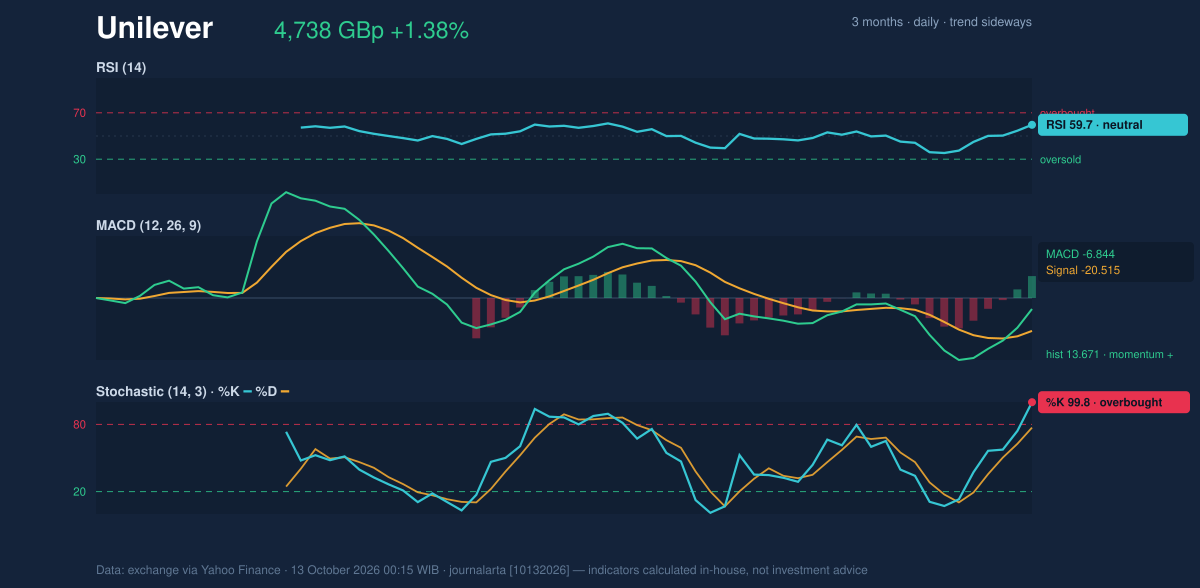The image size is (1200, 588).
Task: Click the Signal -20.515 value
Action: tap(1082, 270)
